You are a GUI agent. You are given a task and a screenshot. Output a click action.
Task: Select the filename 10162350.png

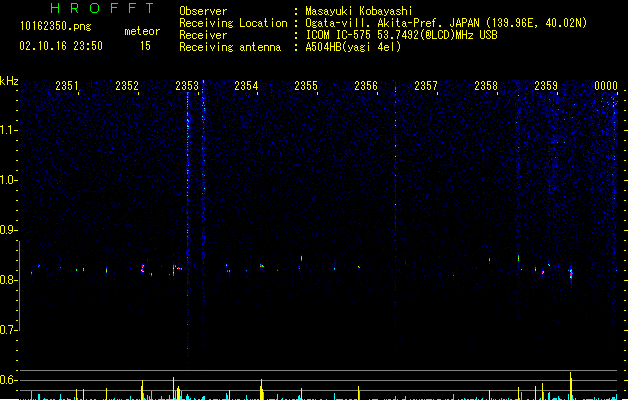click(55, 26)
